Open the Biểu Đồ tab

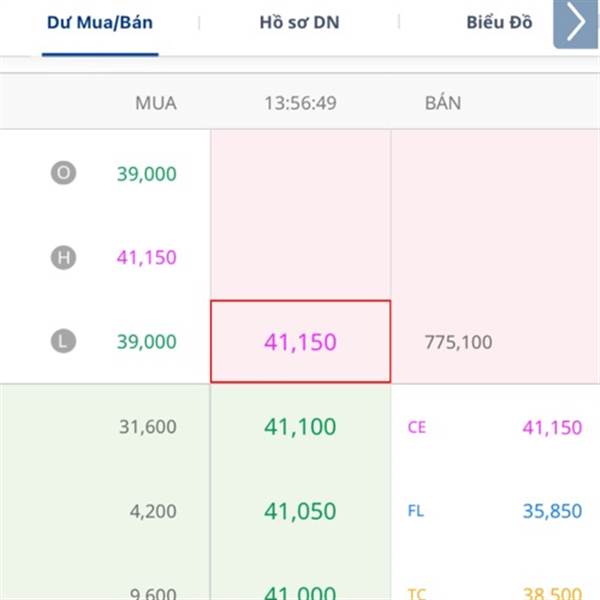(x=499, y=23)
